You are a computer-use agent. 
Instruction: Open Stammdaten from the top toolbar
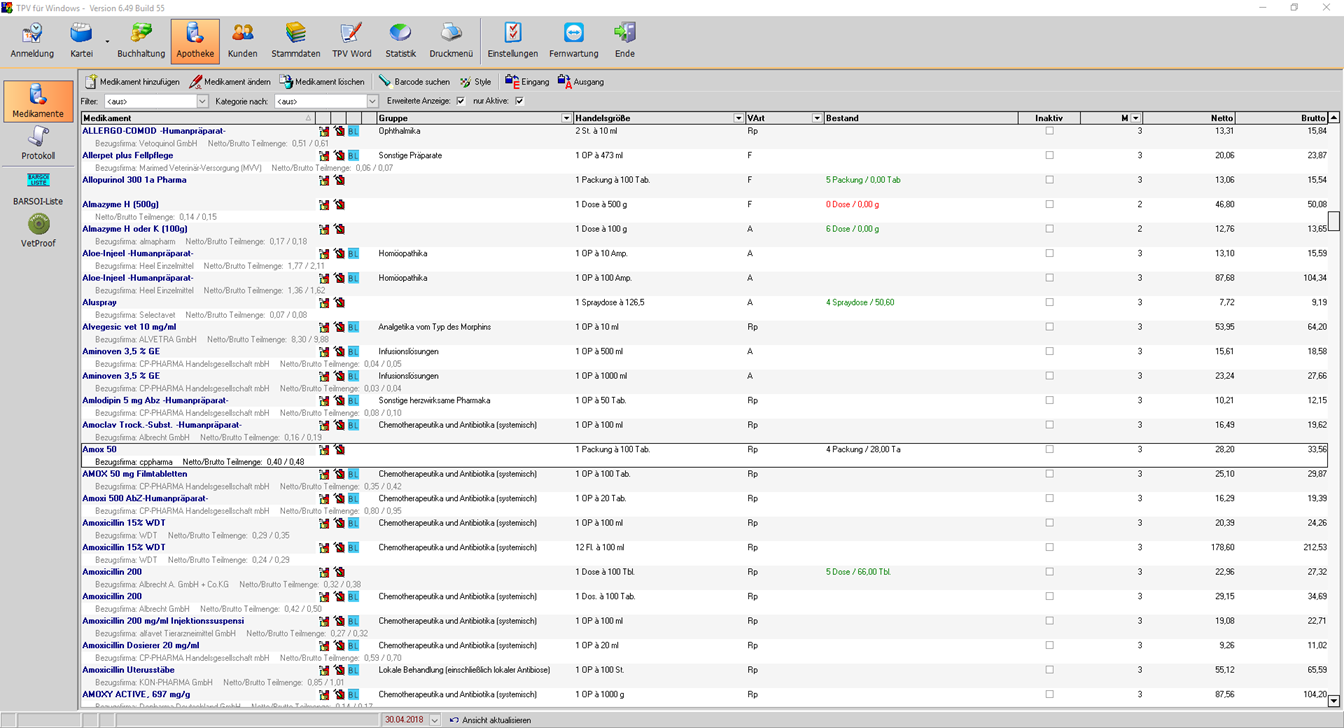296,40
